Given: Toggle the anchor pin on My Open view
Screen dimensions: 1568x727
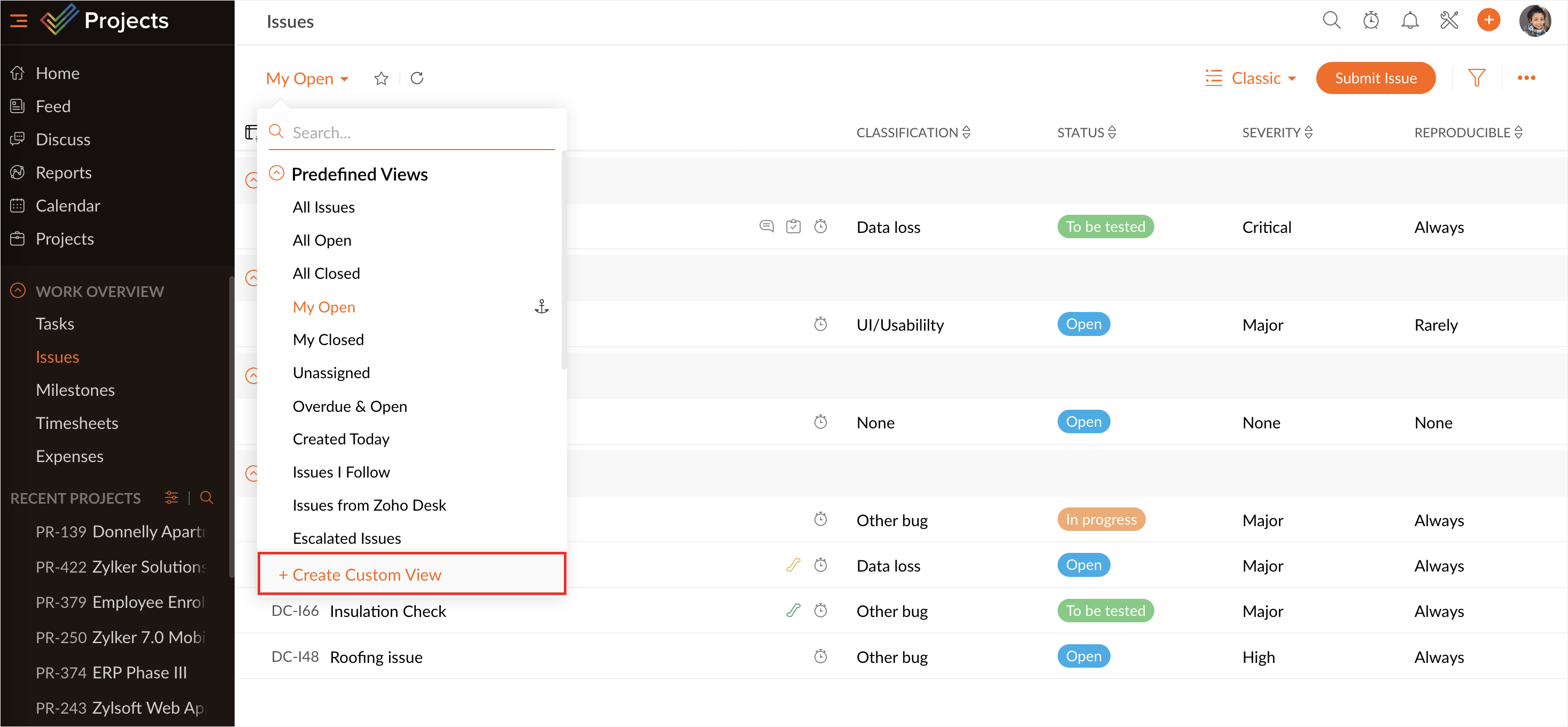Looking at the screenshot, I should coord(541,307).
